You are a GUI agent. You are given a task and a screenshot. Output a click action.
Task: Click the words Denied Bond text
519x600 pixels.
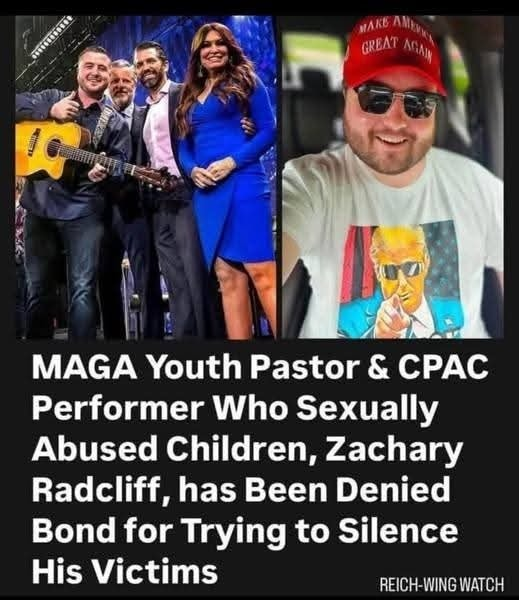241,510
